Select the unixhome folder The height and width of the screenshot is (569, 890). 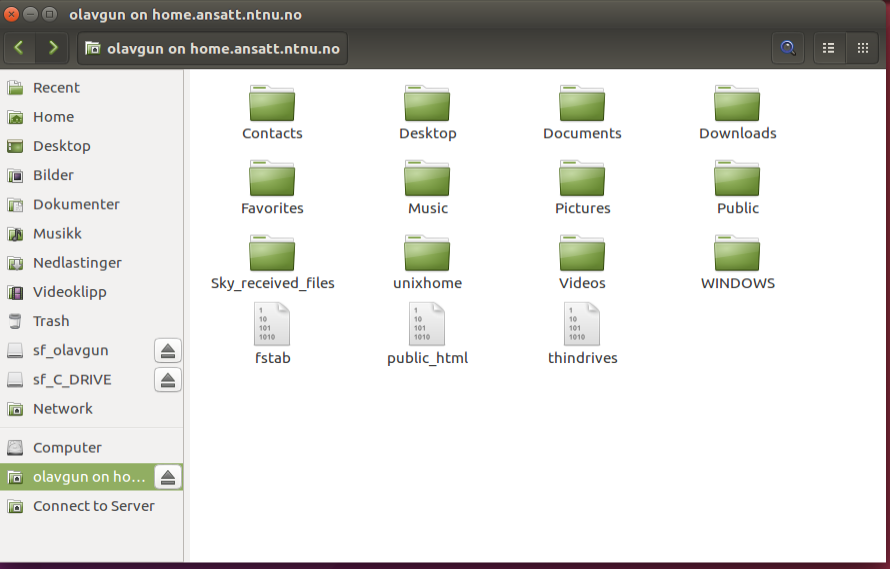click(427, 263)
